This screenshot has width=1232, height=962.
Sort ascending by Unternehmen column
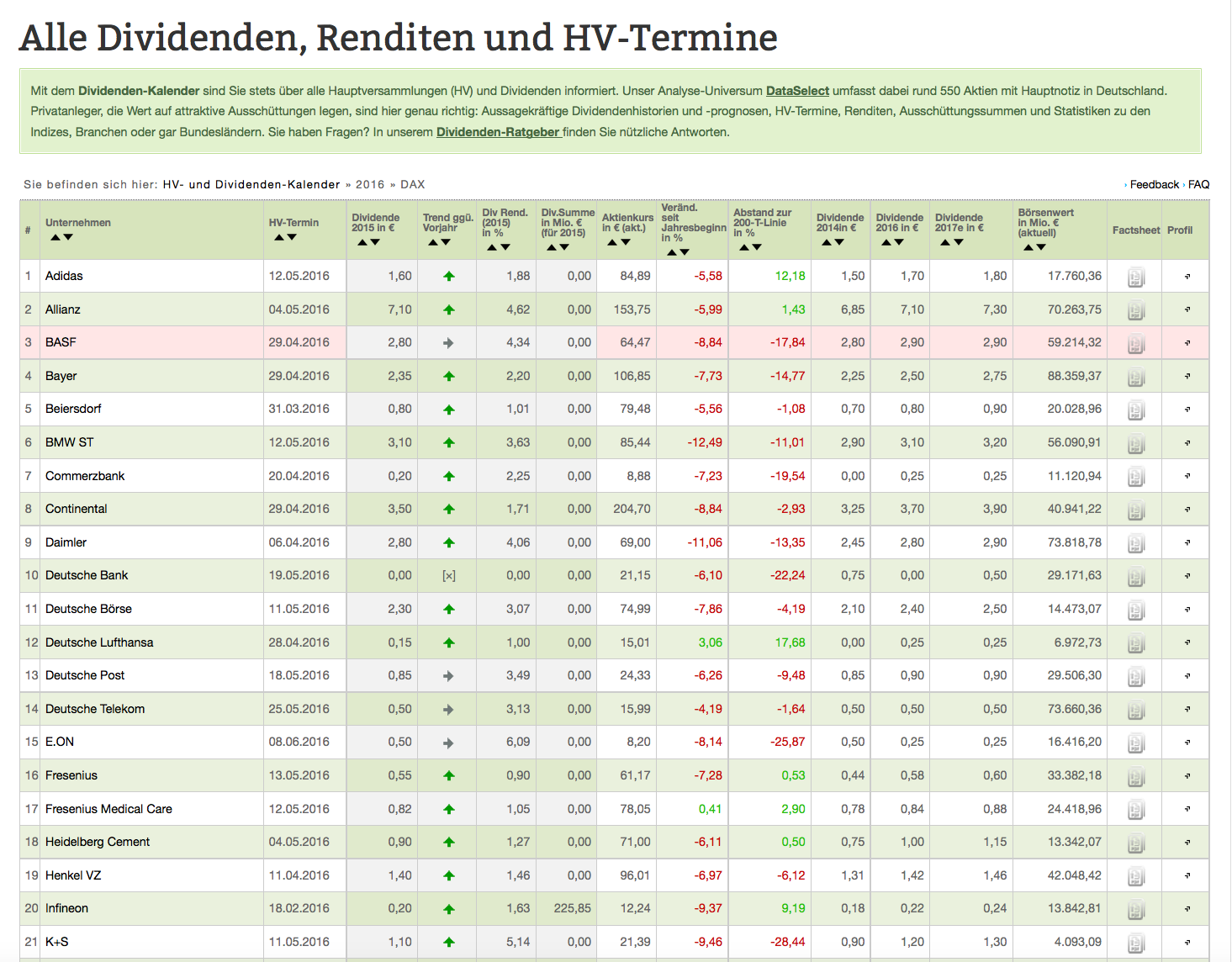point(56,238)
